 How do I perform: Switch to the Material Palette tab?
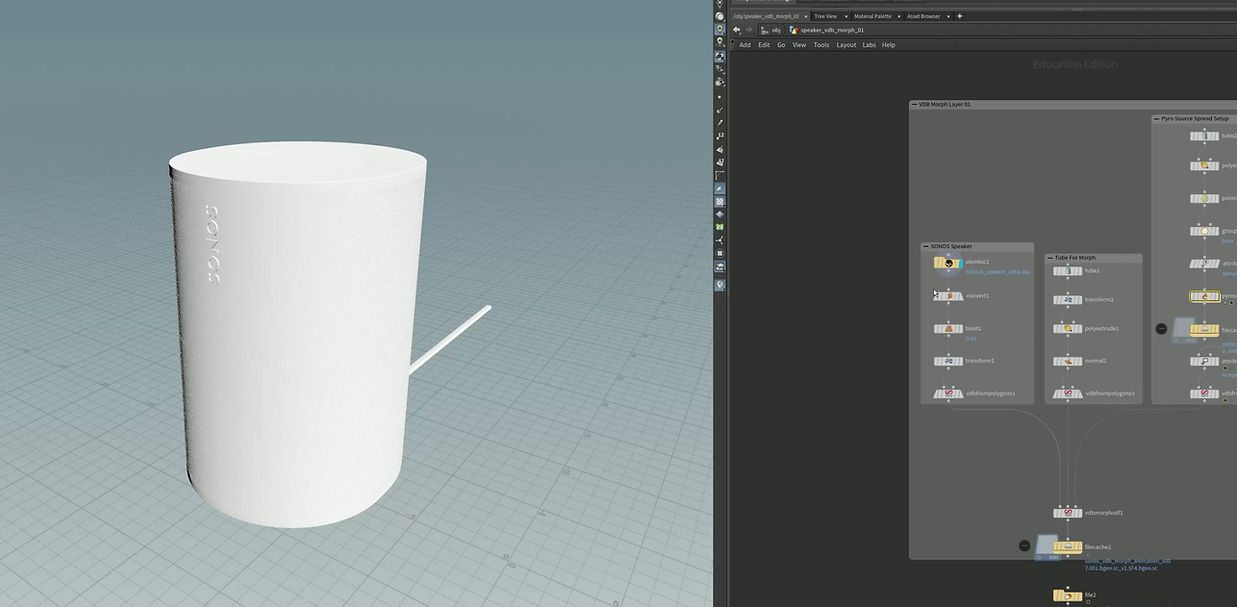[872, 16]
